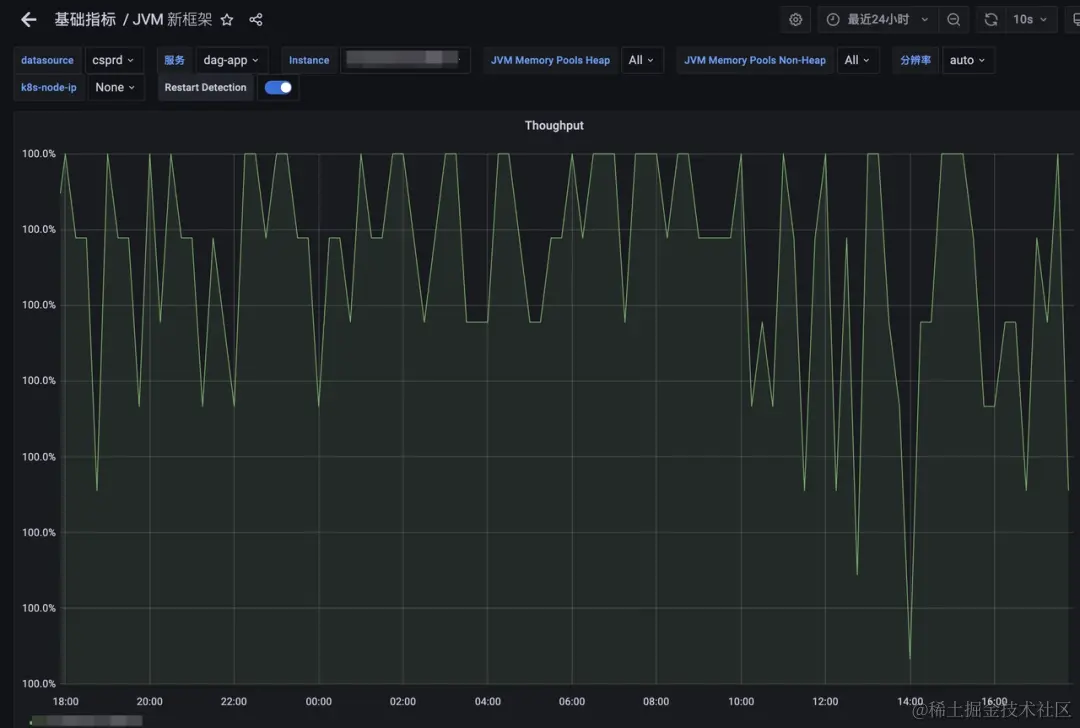Click the blurred legend series below chart
This screenshot has width=1080, height=728.
pyautogui.click(x=86, y=720)
